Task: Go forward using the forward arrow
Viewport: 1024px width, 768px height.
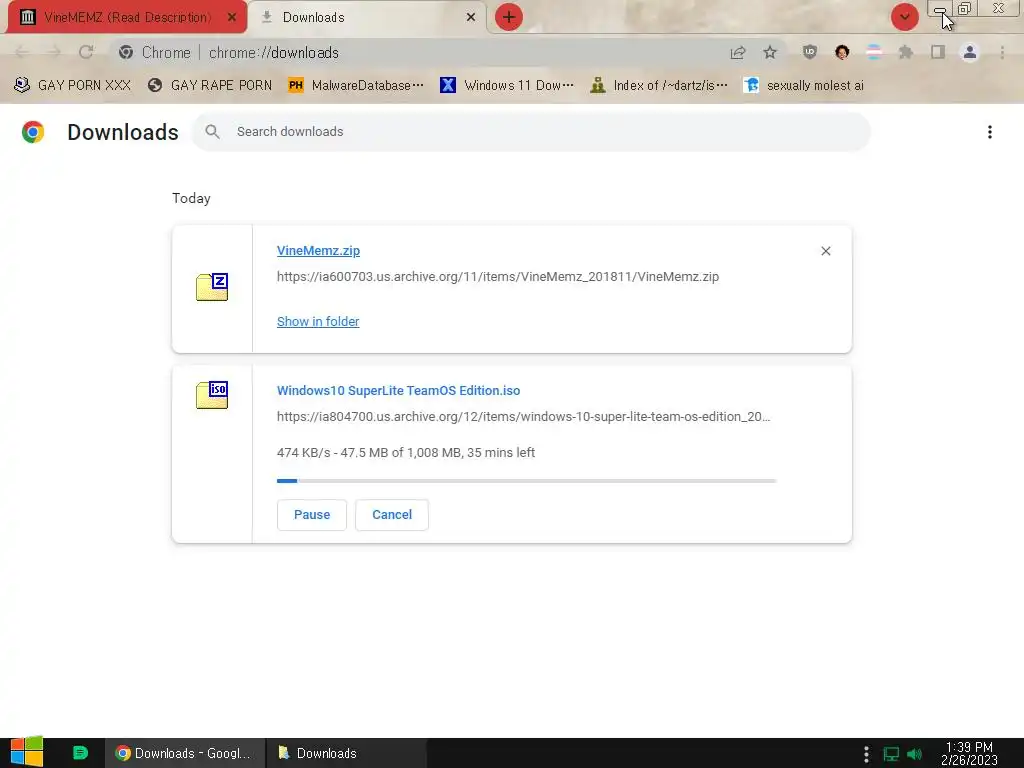Action: 54,52
